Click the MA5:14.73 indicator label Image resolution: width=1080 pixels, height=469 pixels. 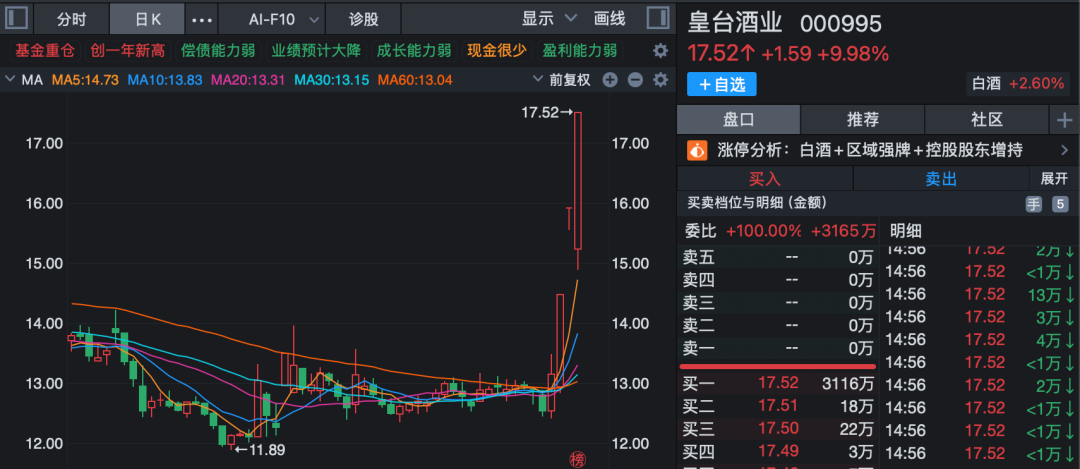pos(85,80)
